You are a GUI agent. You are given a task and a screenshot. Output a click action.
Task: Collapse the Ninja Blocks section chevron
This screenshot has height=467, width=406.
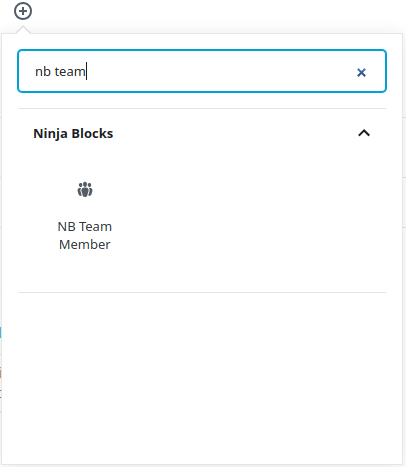pos(364,133)
